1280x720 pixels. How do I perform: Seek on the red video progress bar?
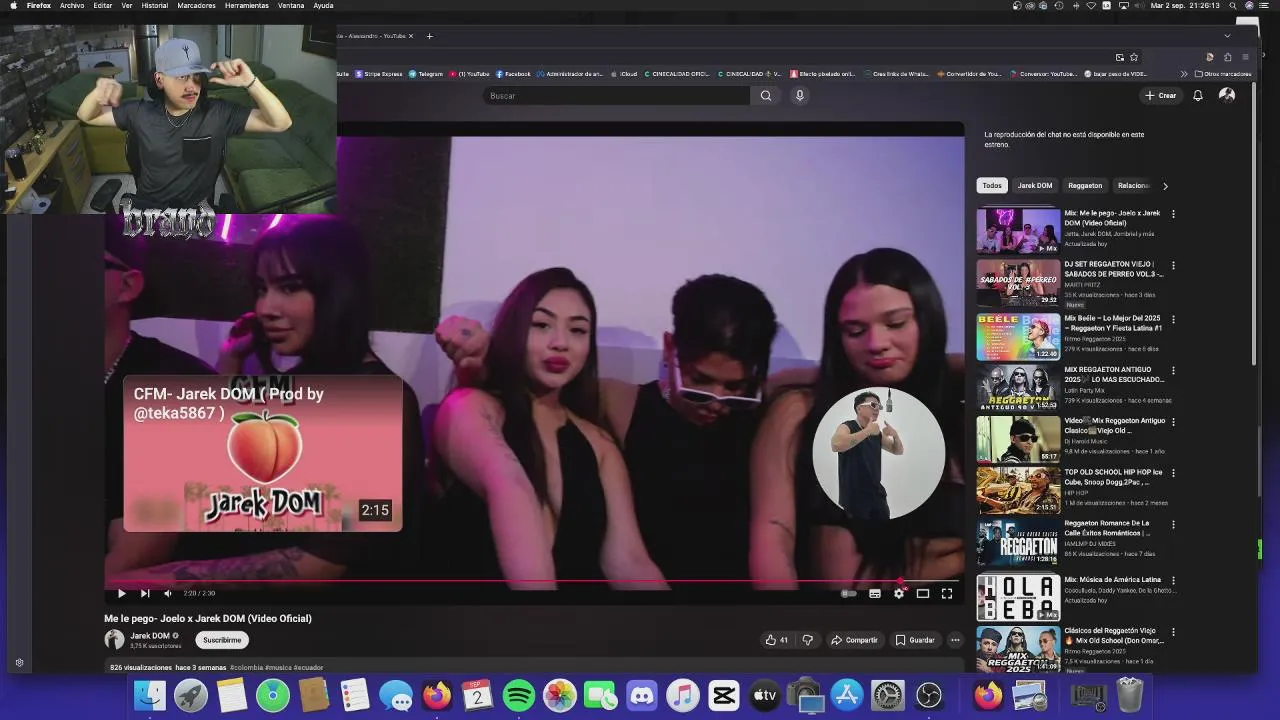pyautogui.click(x=534, y=580)
